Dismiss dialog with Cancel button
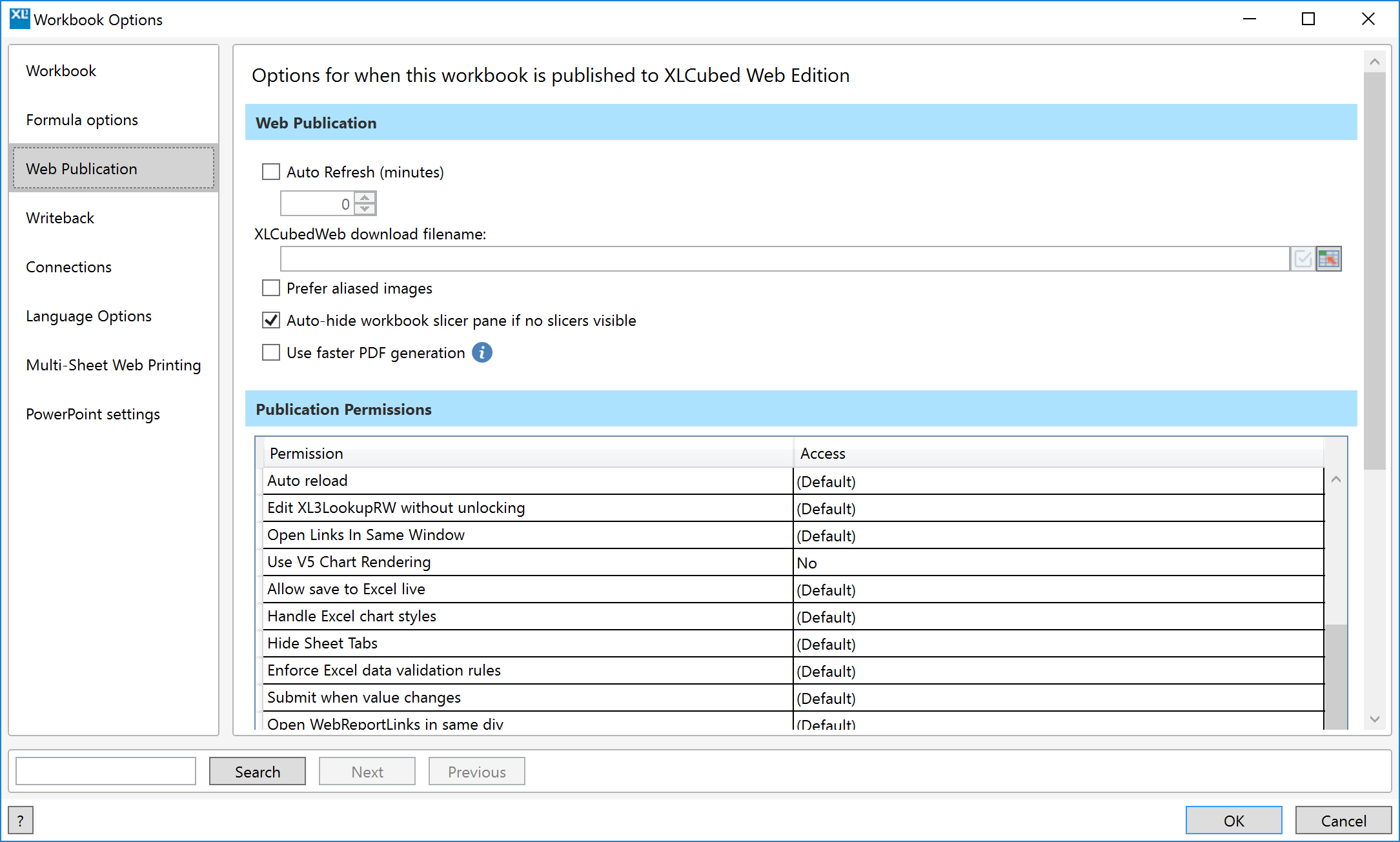 [x=1344, y=821]
